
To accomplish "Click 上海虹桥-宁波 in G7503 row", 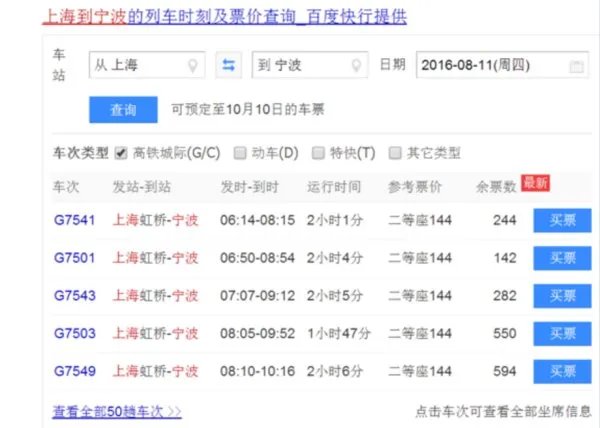I will pyautogui.click(x=155, y=334).
